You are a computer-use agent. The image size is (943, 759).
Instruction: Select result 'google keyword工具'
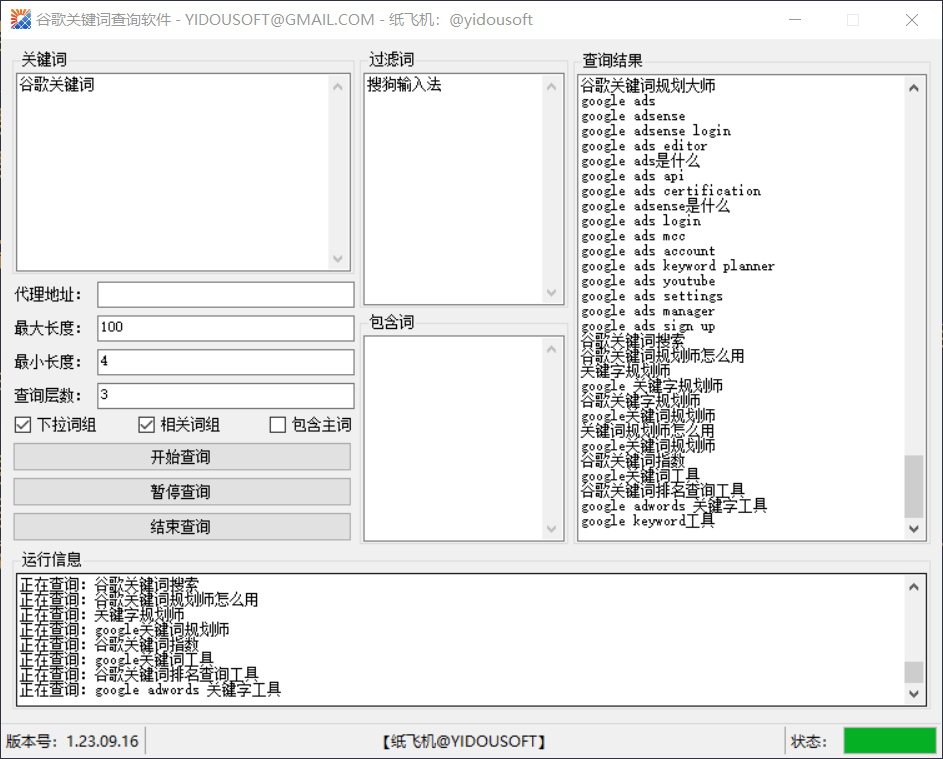(648, 521)
